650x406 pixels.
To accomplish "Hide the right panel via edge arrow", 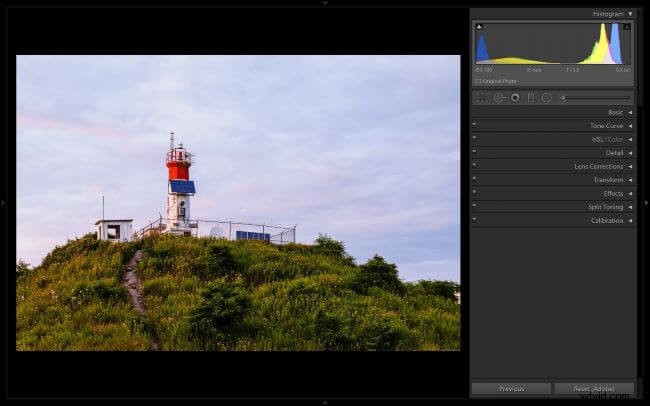I will pyautogui.click(x=646, y=203).
